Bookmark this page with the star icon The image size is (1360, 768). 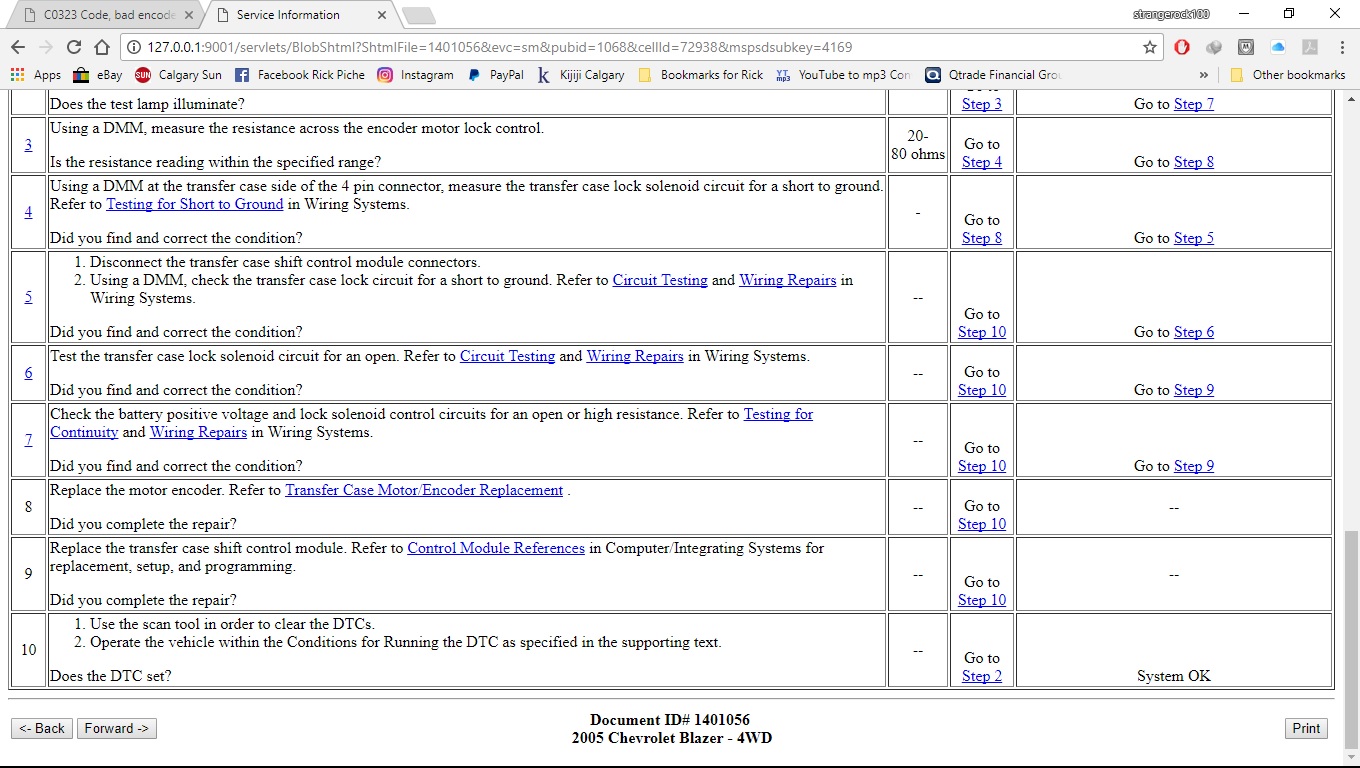coord(1150,47)
